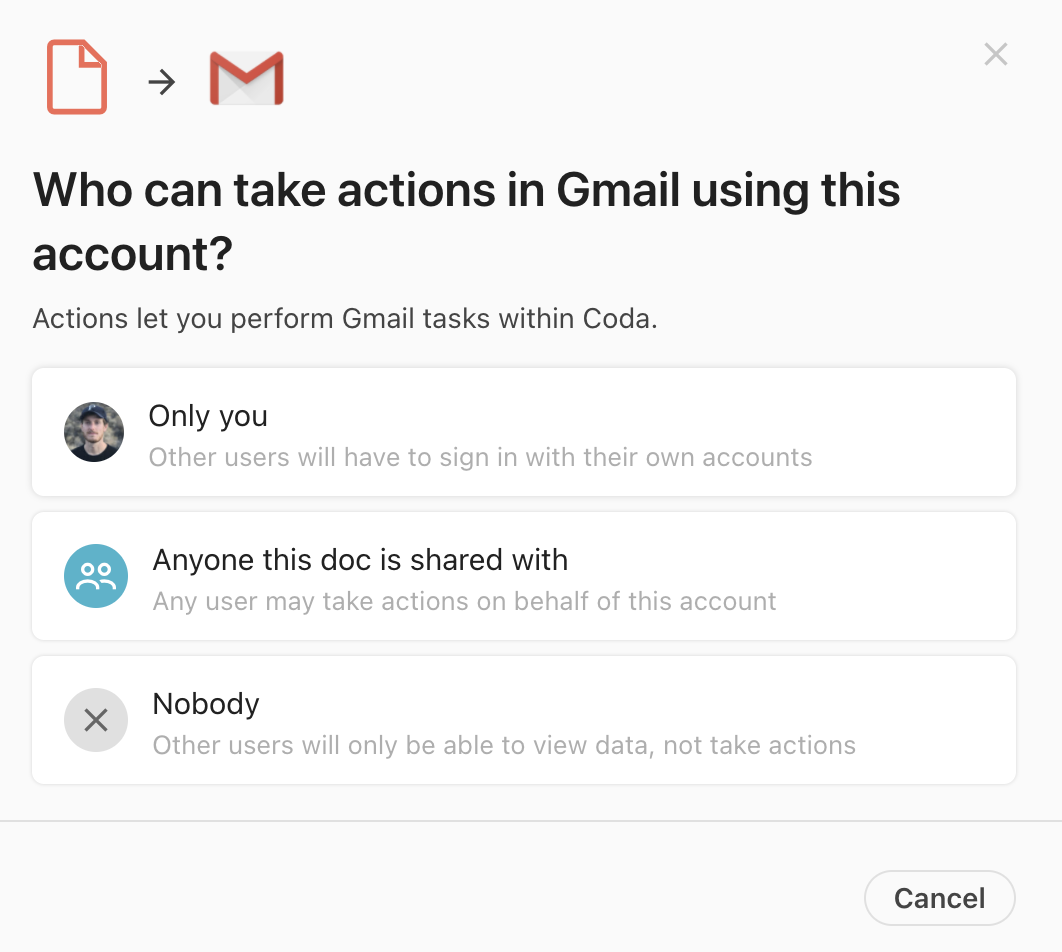1062x952 pixels.
Task: Click the 'Nobody' title text
Action: pyautogui.click(x=206, y=704)
